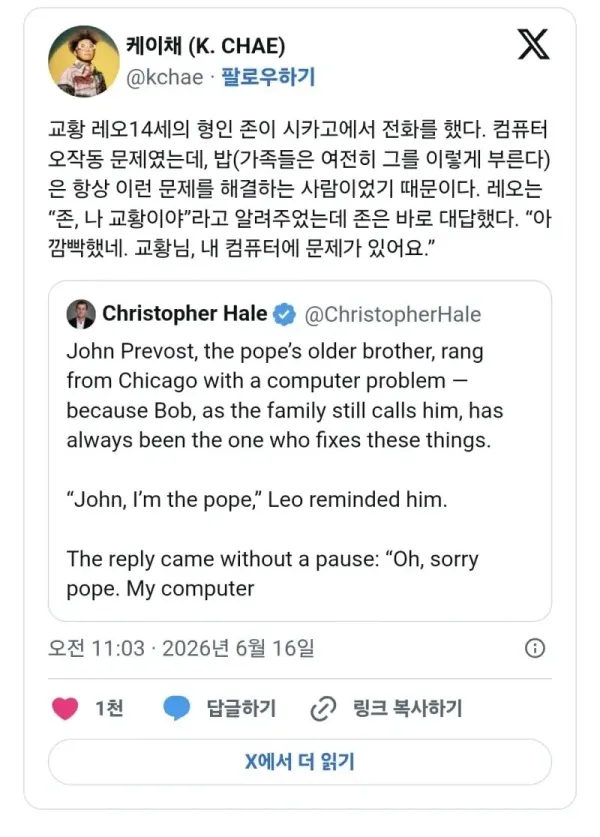This screenshot has width=600, height=837.
Task: Click the blue reply bubble icon
Action: click(x=177, y=708)
